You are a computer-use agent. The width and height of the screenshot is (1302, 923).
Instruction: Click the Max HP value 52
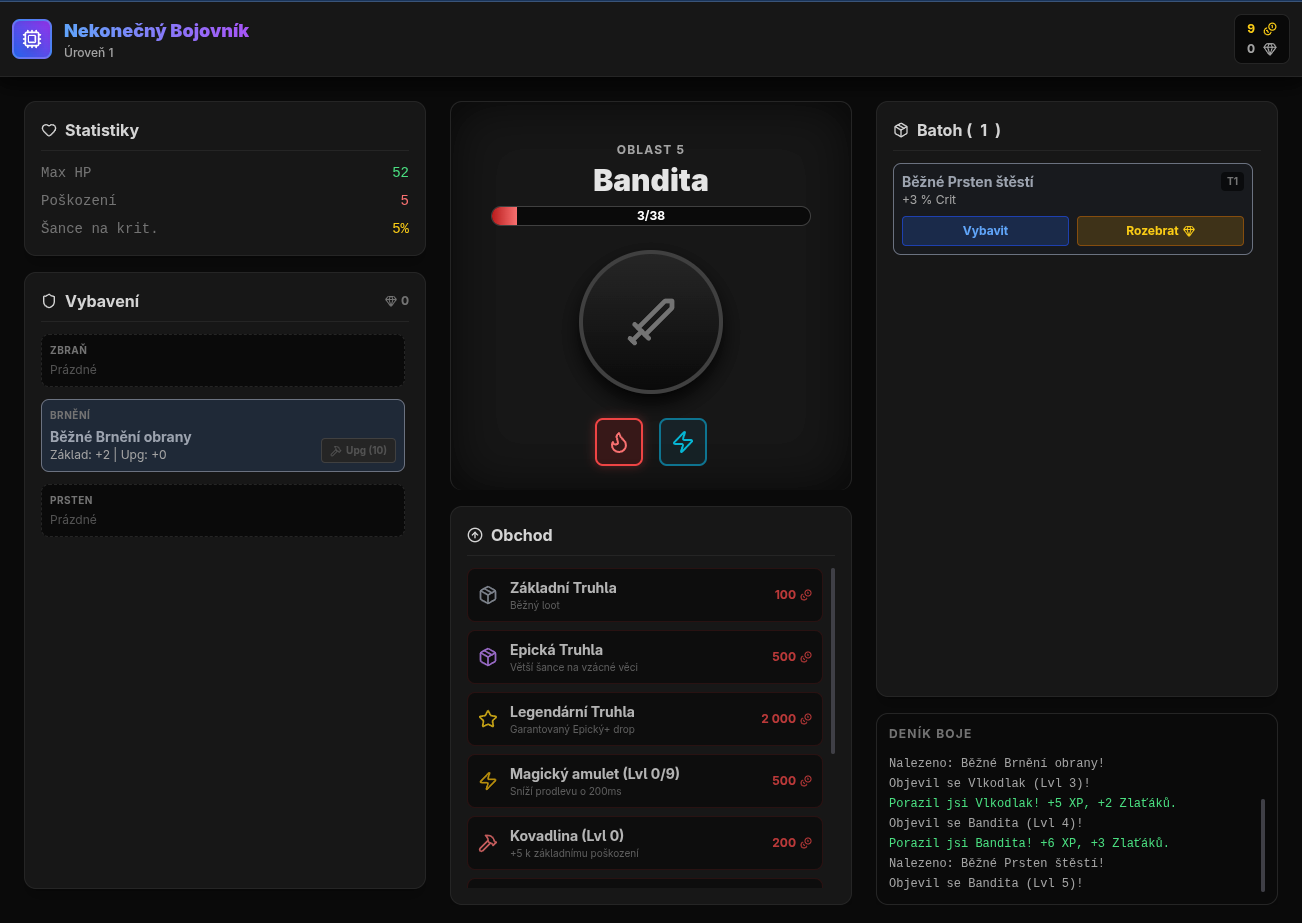coord(401,172)
